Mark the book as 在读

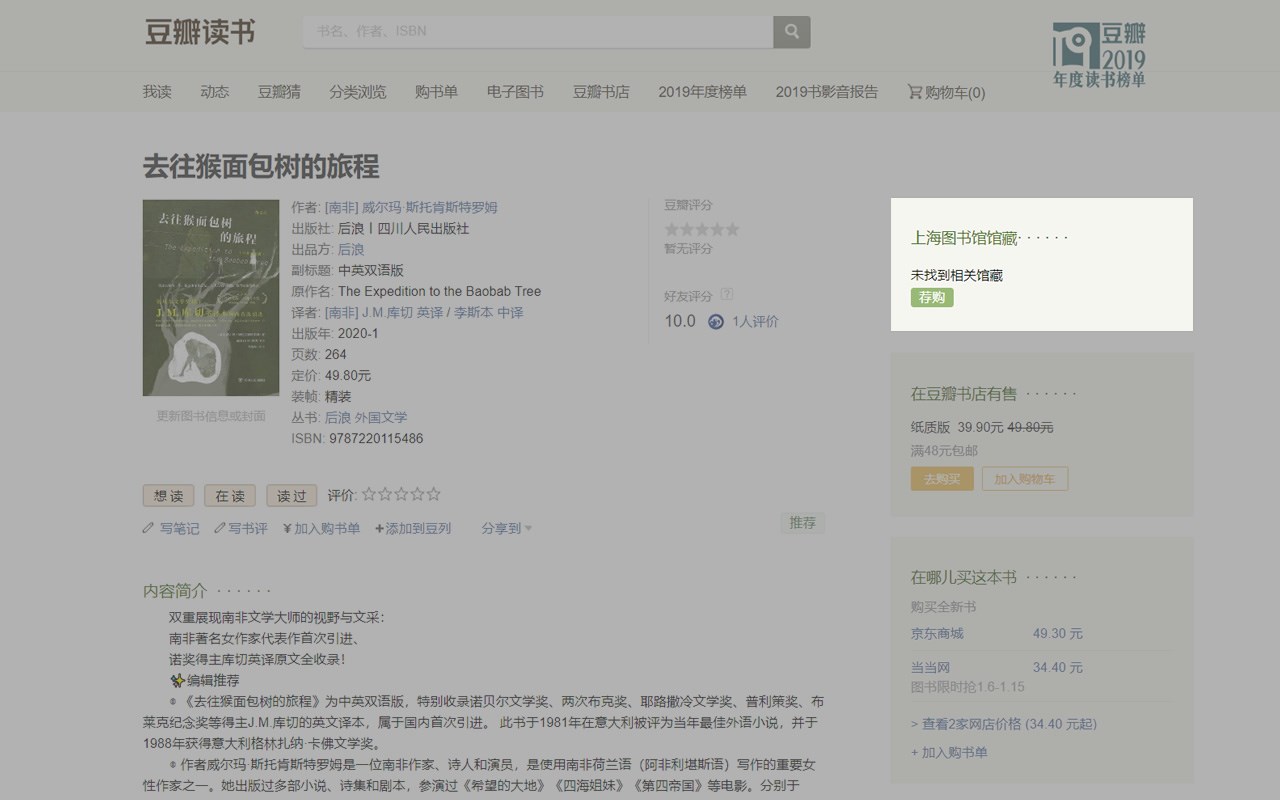point(230,495)
